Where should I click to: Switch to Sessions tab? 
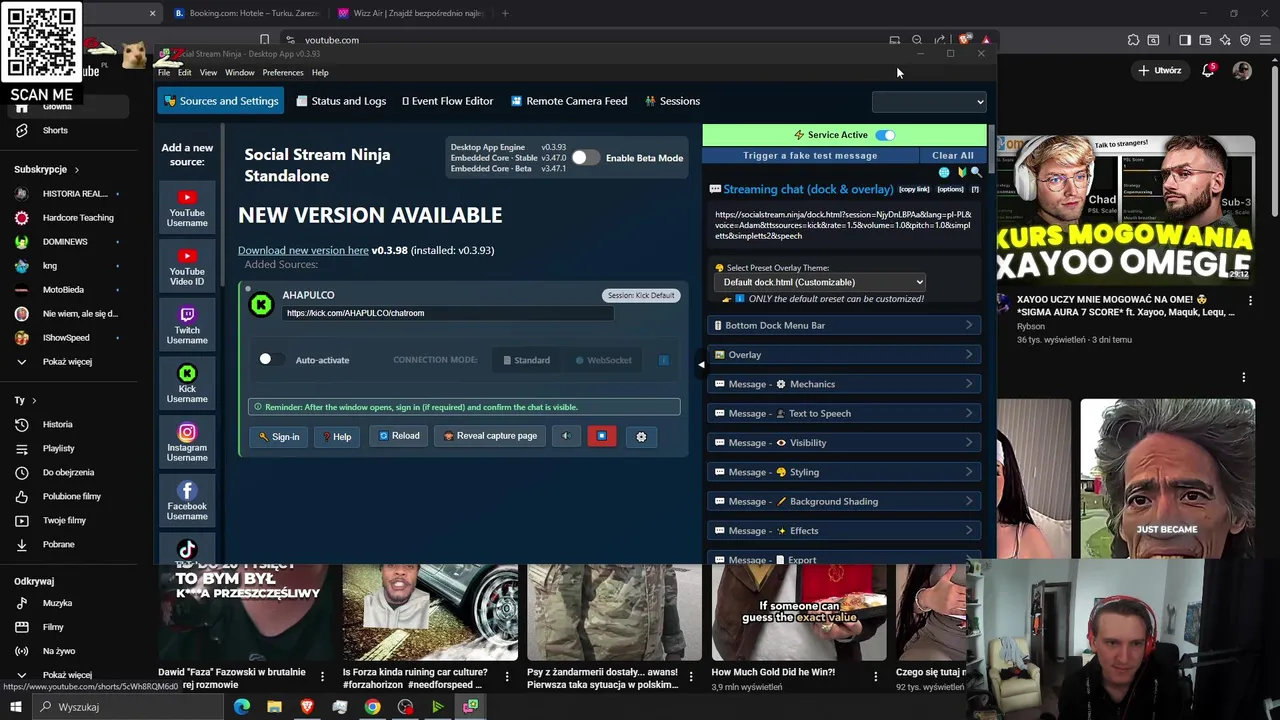coord(672,101)
